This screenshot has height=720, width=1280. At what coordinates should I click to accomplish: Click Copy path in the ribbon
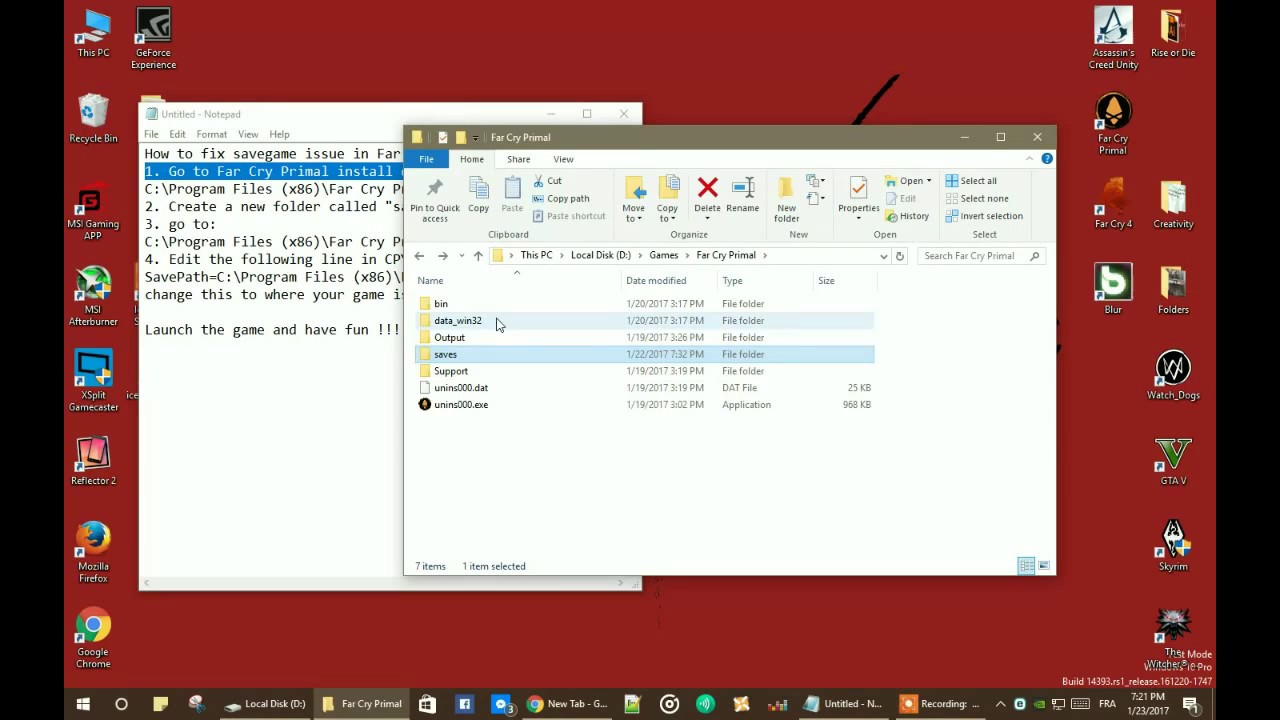(561, 198)
